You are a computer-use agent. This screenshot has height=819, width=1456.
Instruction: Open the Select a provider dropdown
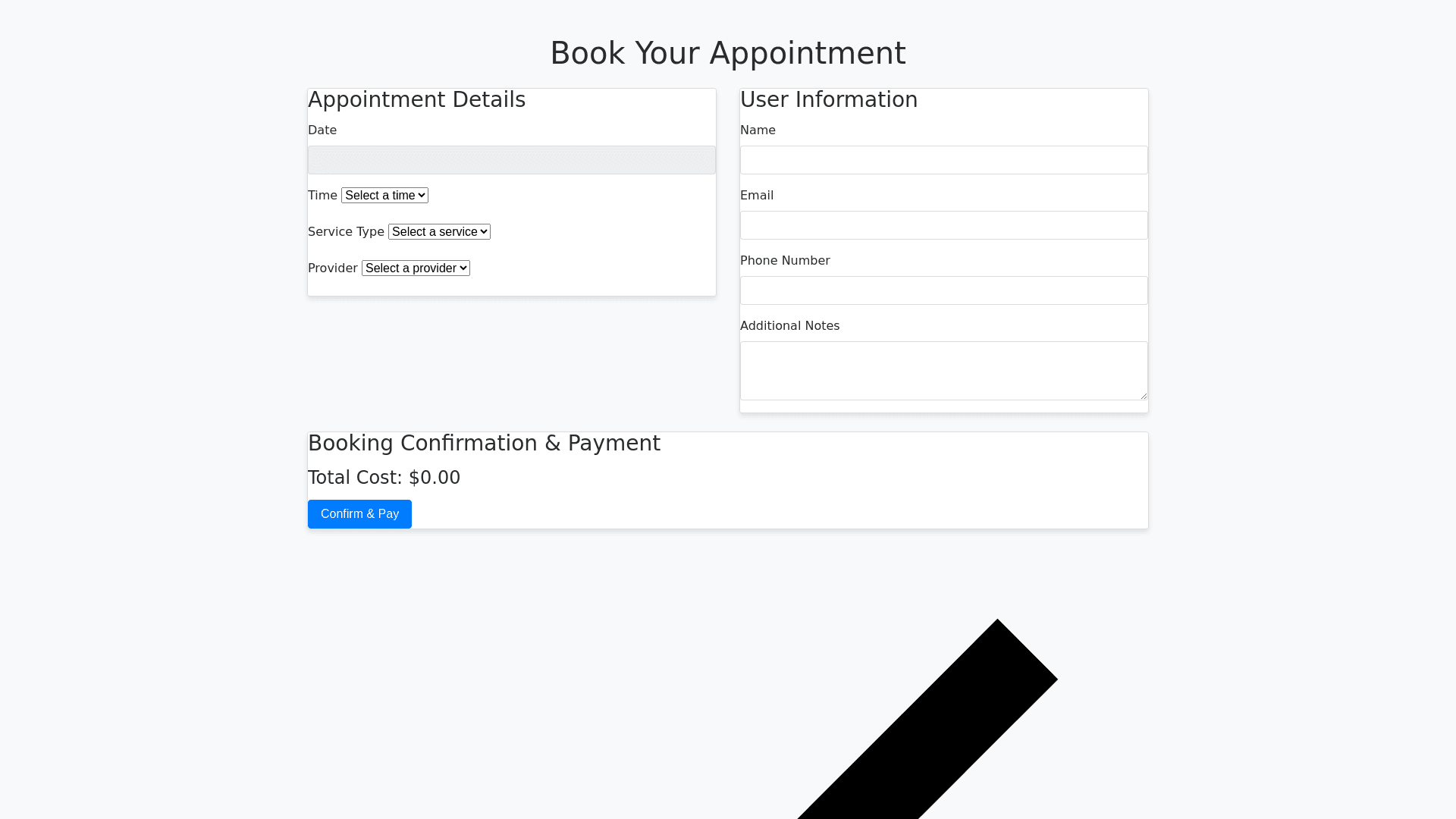click(416, 268)
